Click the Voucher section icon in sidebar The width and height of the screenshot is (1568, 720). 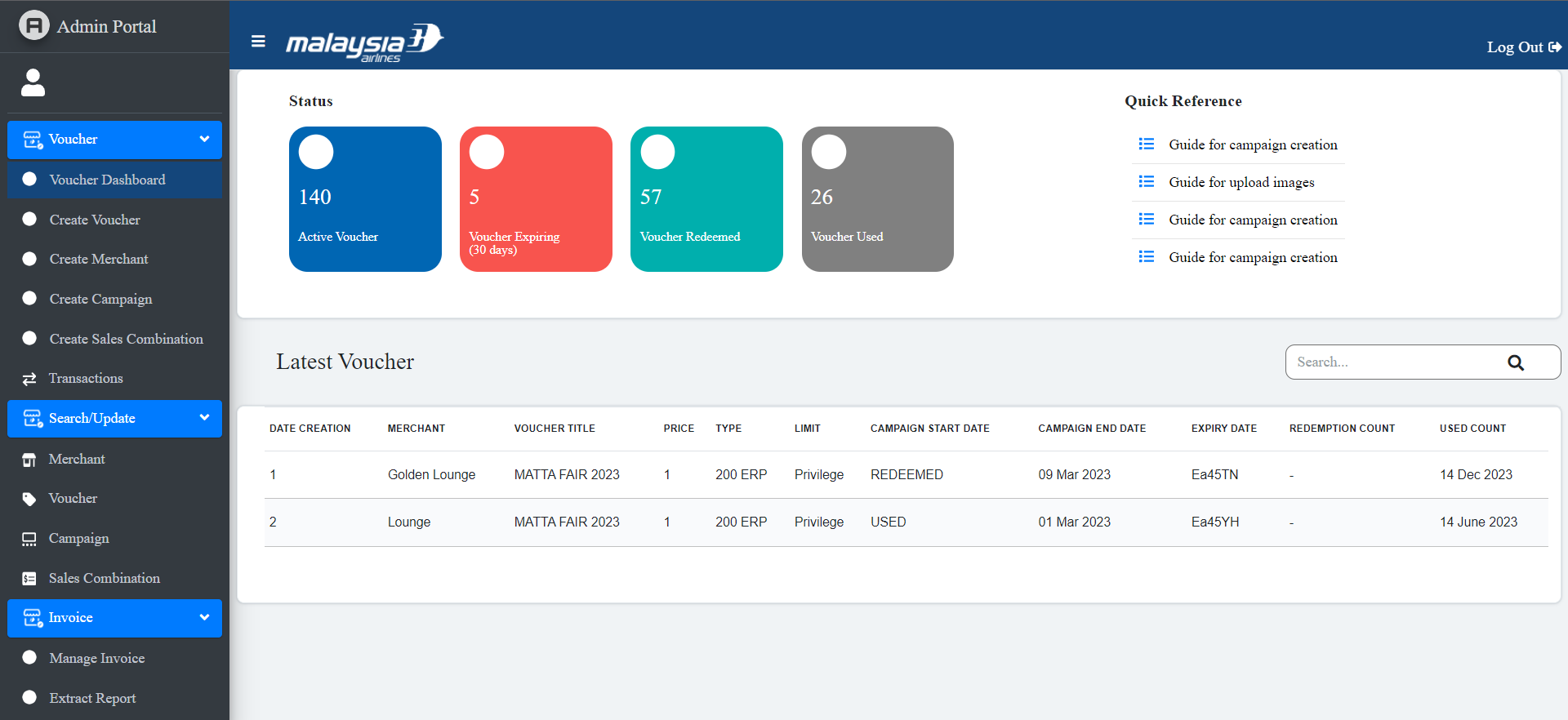pos(33,140)
